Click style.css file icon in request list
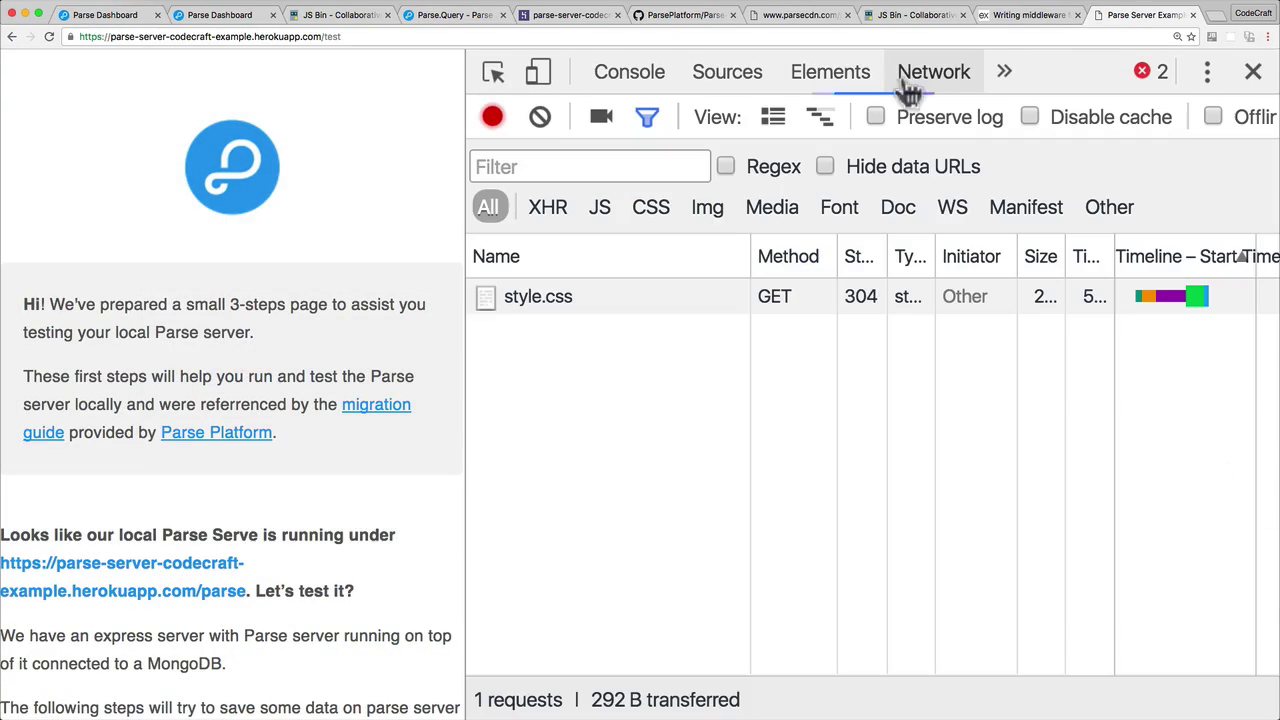 click(x=485, y=297)
